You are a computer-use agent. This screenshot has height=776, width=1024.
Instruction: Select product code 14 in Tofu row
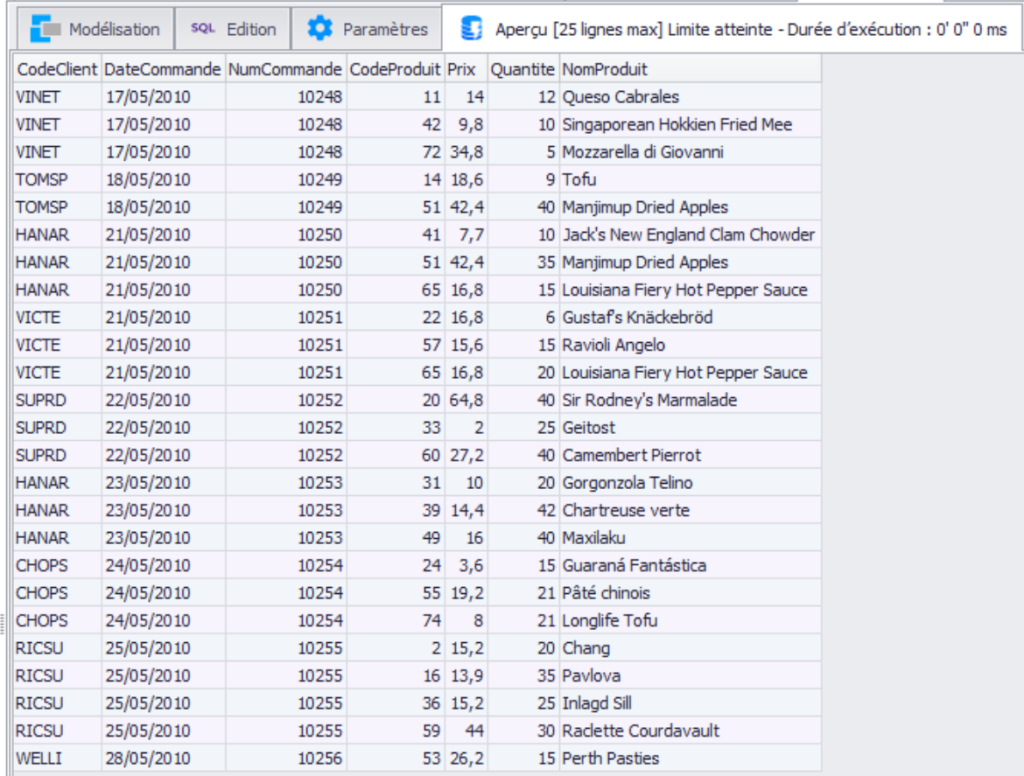395,179
